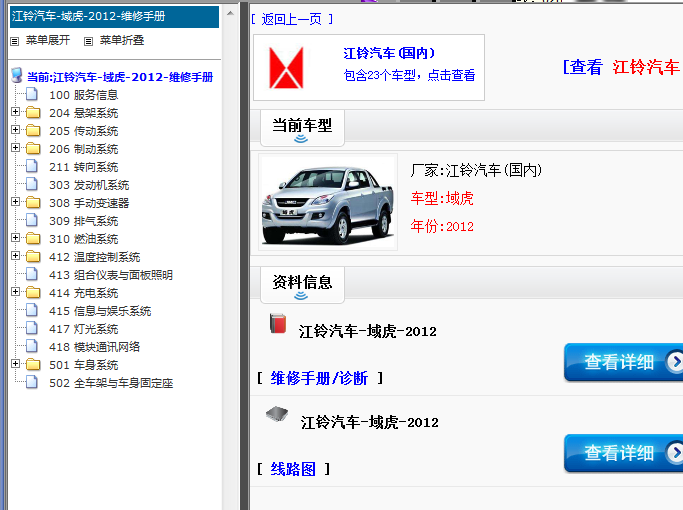Click the 菜单折叠 collapse menu icon
The height and width of the screenshot is (510, 683).
[x=89, y=41]
